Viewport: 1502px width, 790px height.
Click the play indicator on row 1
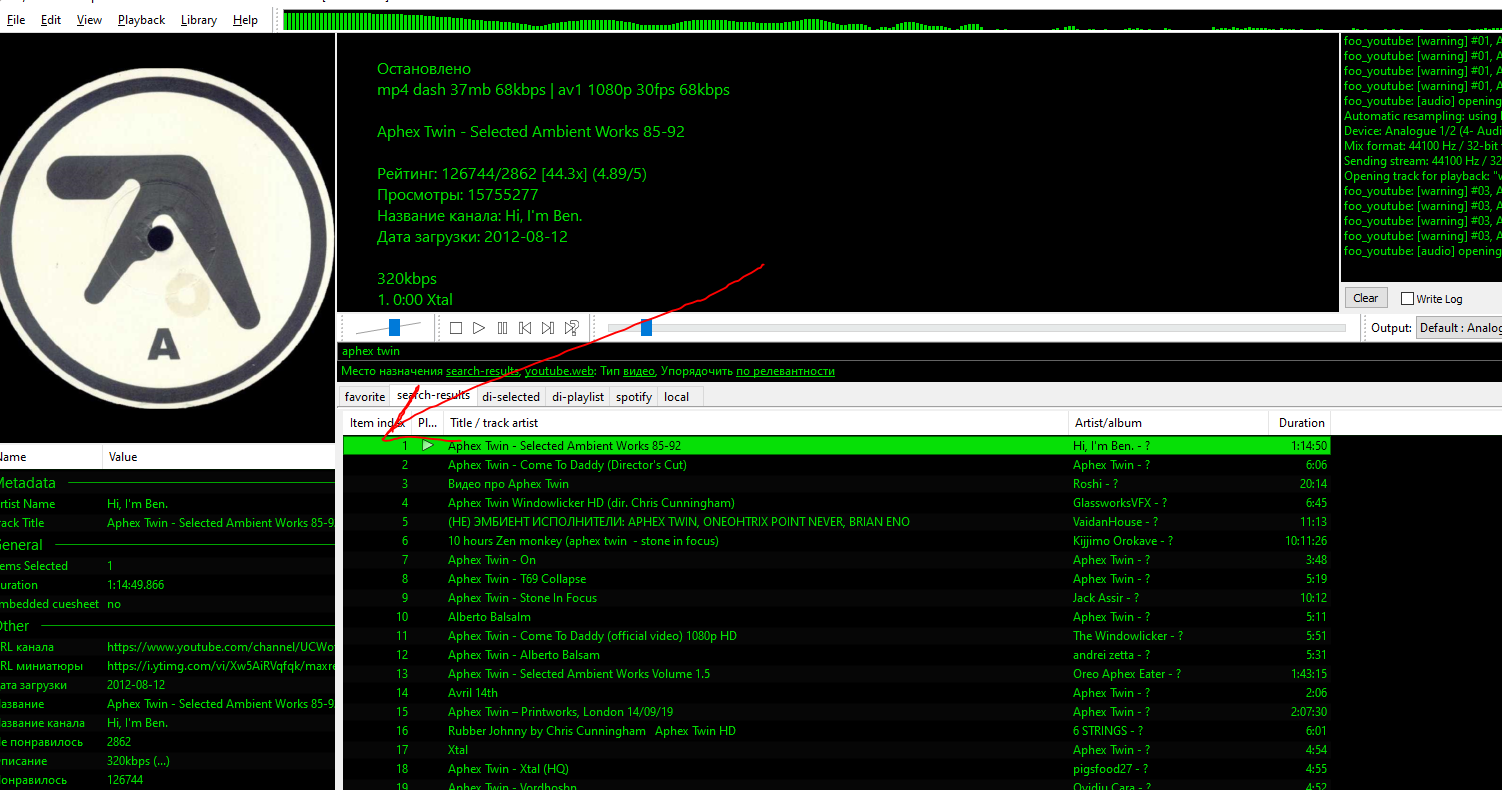point(428,446)
